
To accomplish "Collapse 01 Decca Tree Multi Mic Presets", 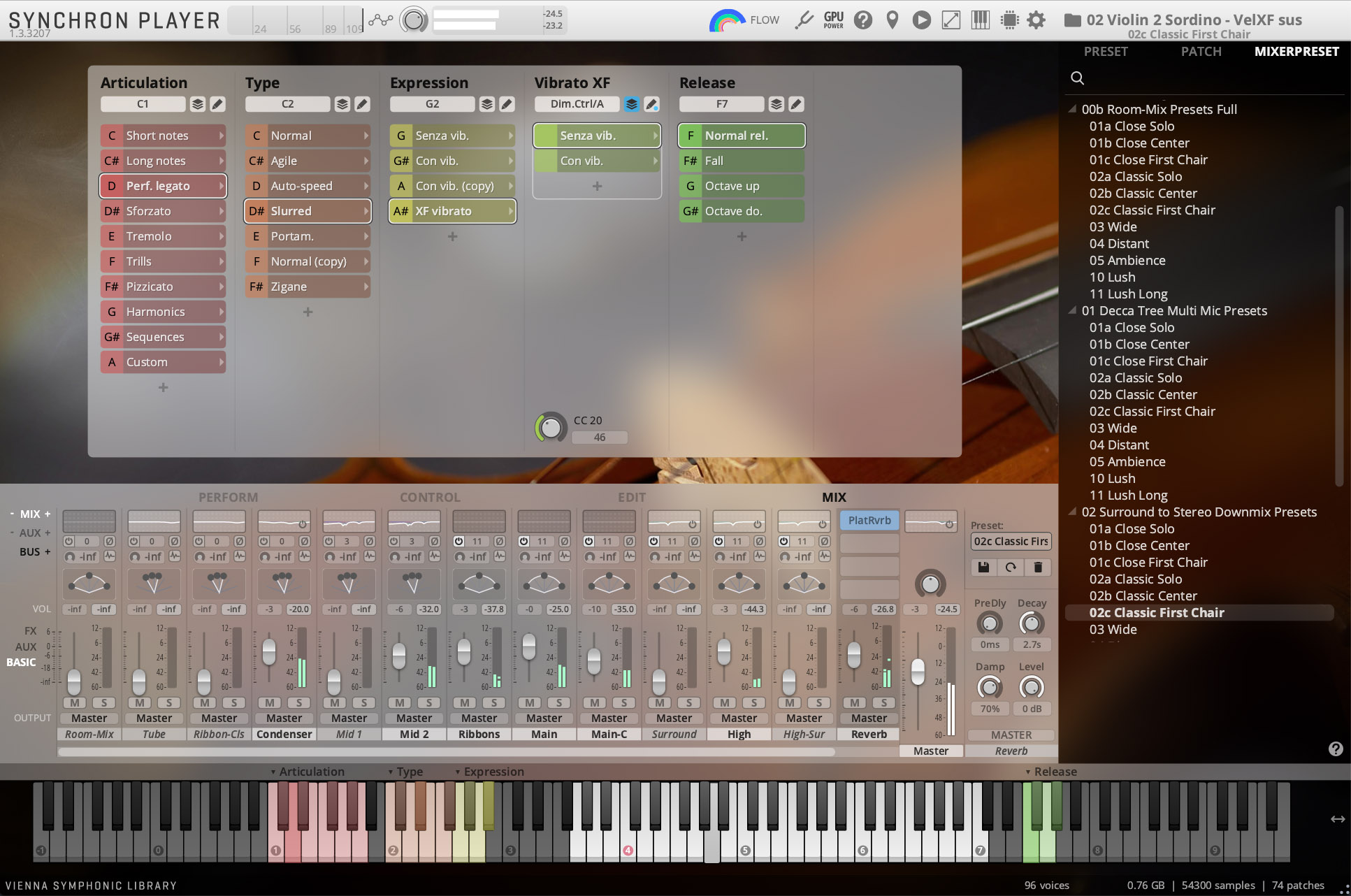I will 1072,310.
